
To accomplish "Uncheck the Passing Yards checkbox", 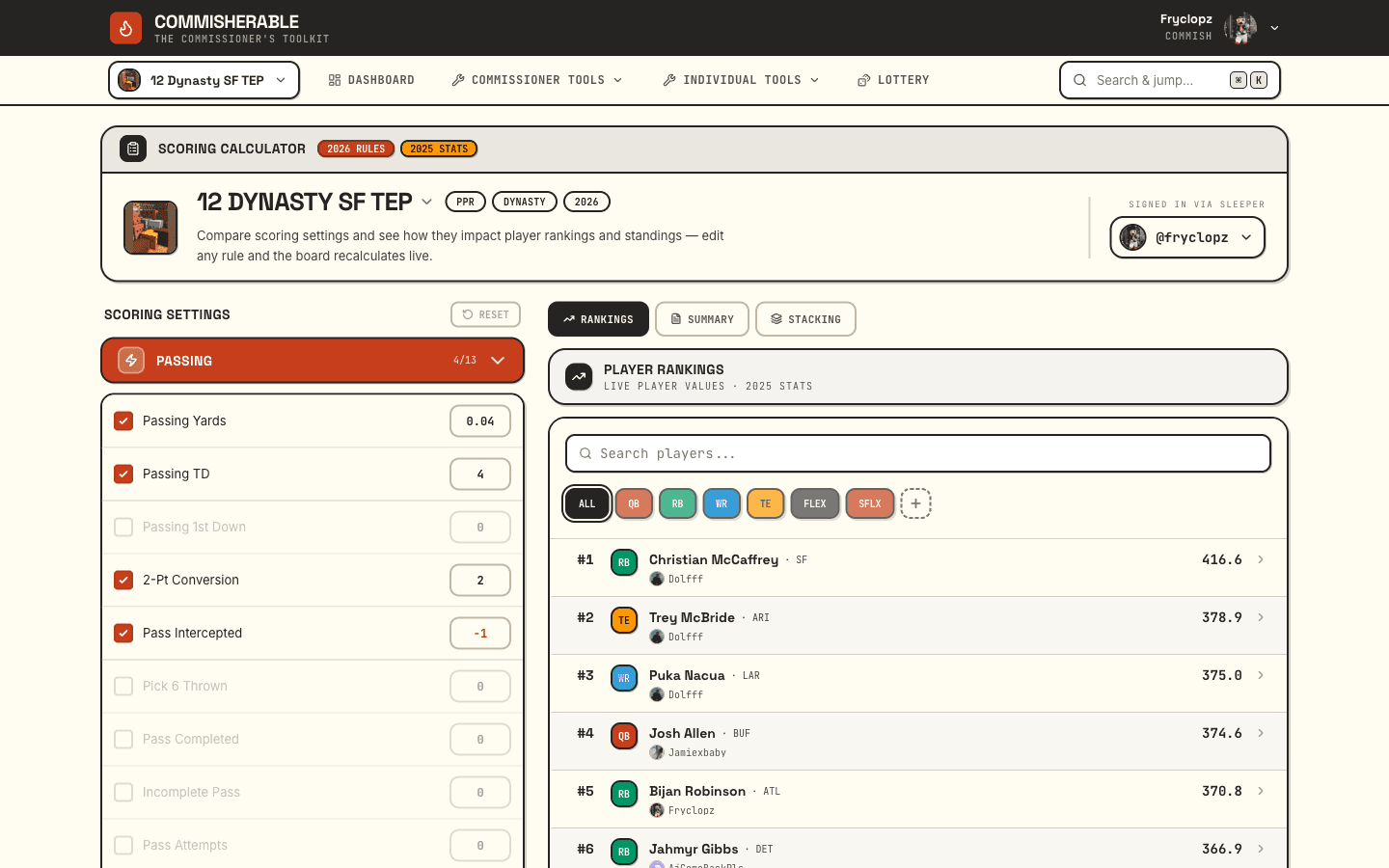I will 123,420.
